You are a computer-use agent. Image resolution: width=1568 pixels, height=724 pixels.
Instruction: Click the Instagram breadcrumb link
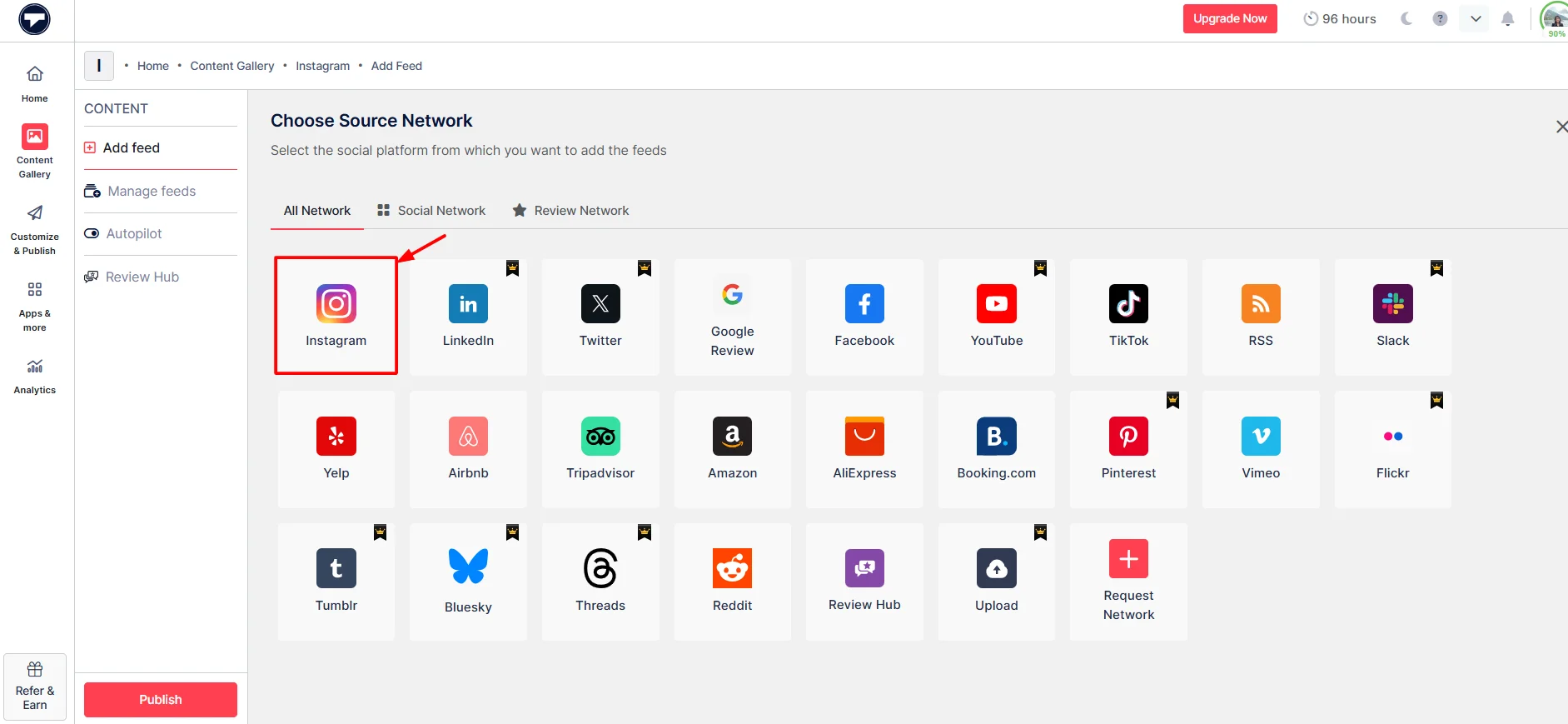pyautogui.click(x=323, y=66)
